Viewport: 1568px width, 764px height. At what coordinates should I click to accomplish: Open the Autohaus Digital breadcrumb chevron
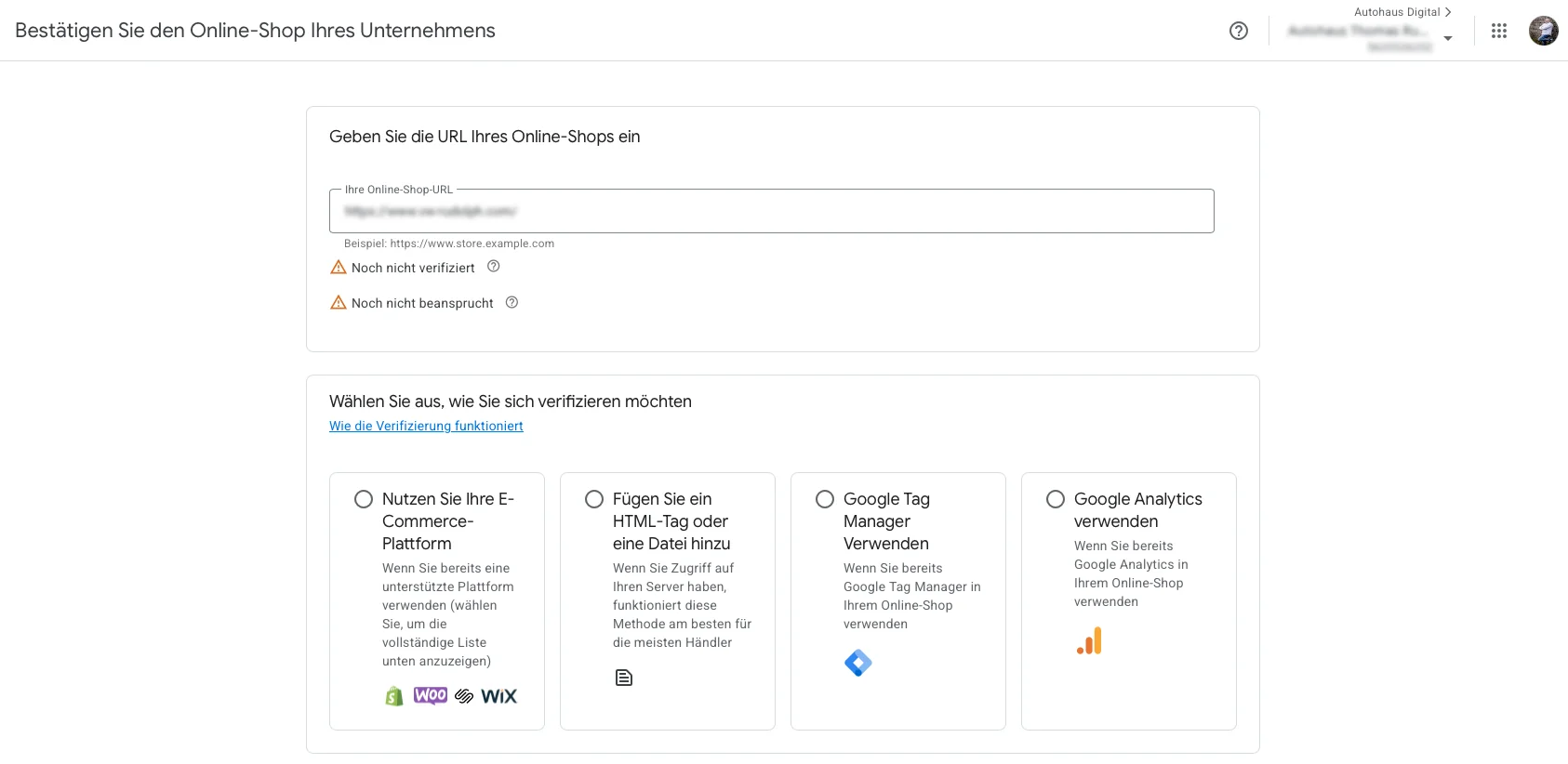tap(1447, 12)
